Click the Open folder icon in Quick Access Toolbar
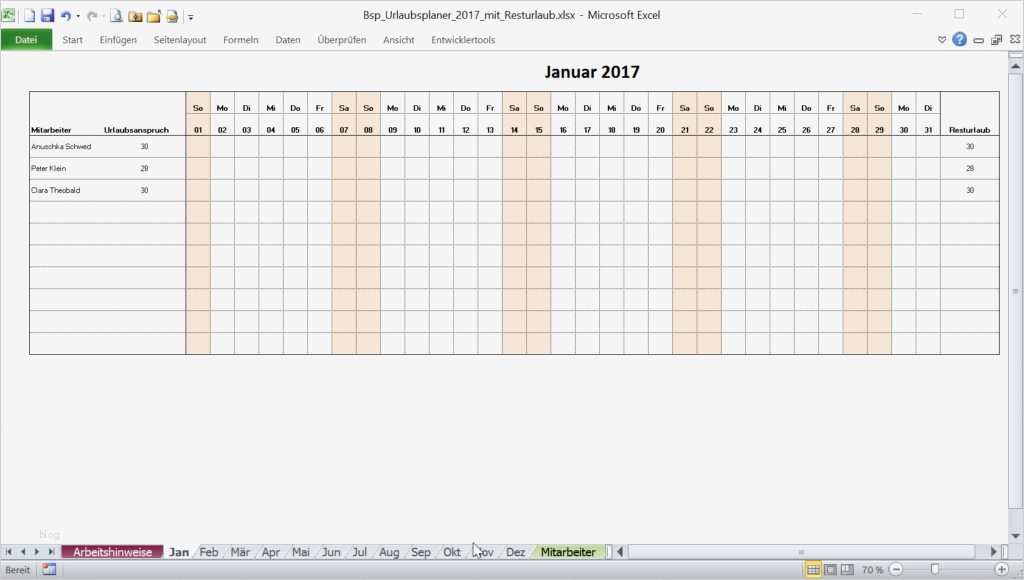The height and width of the screenshot is (580, 1024). (x=153, y=15)
